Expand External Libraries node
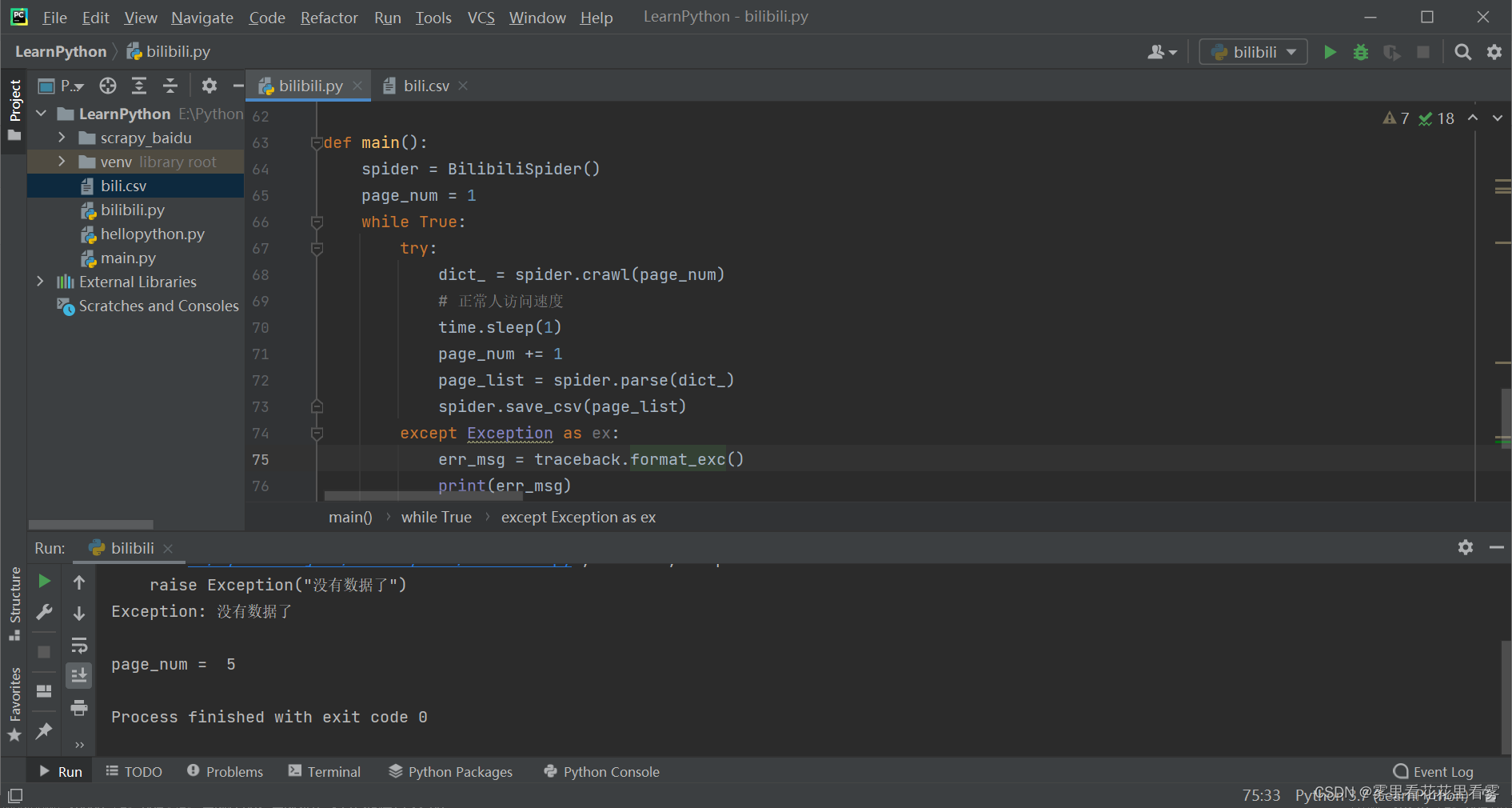 41,282
